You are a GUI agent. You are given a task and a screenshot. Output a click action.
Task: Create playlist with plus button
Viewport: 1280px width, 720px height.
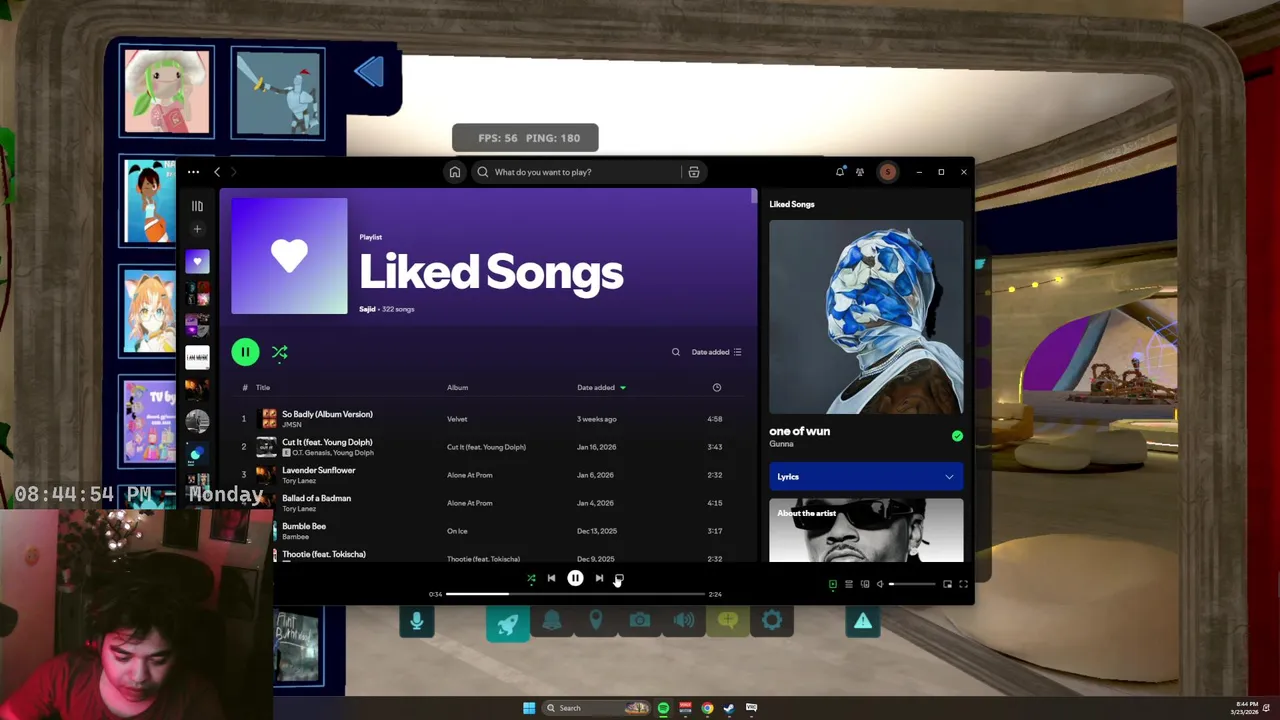(x=197, y=229)
